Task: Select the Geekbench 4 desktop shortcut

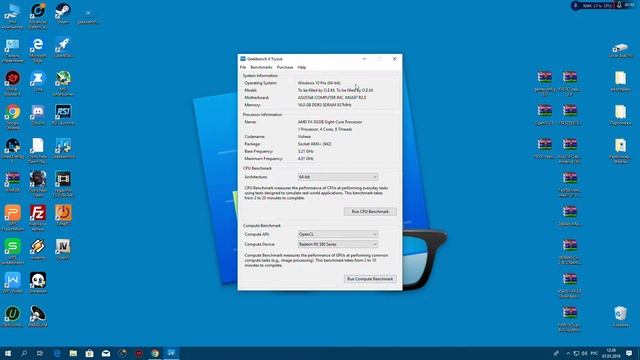Action: pyautogui.click(x=63, y=148)
